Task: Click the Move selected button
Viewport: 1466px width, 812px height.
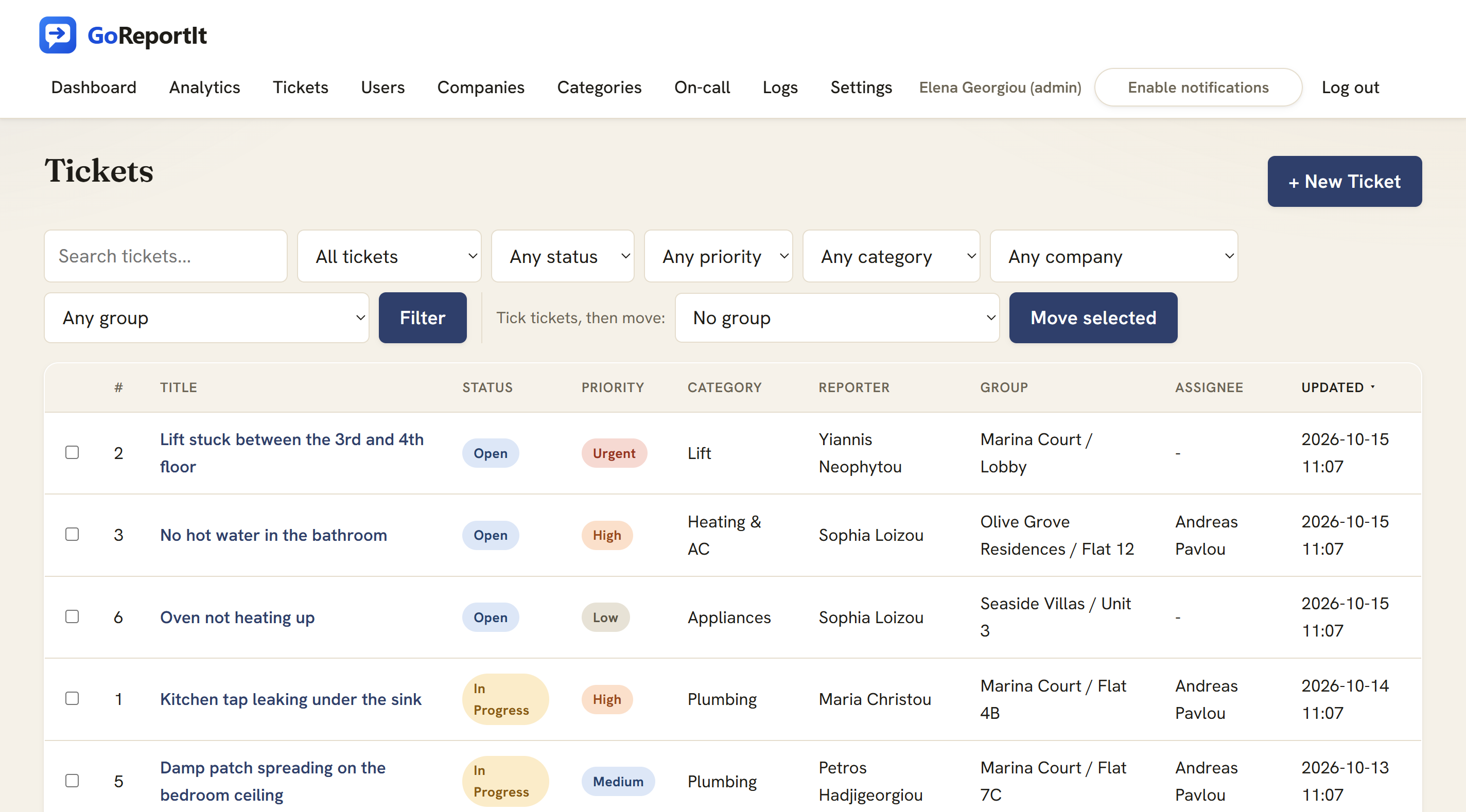Action: (x=1093, y=317)
